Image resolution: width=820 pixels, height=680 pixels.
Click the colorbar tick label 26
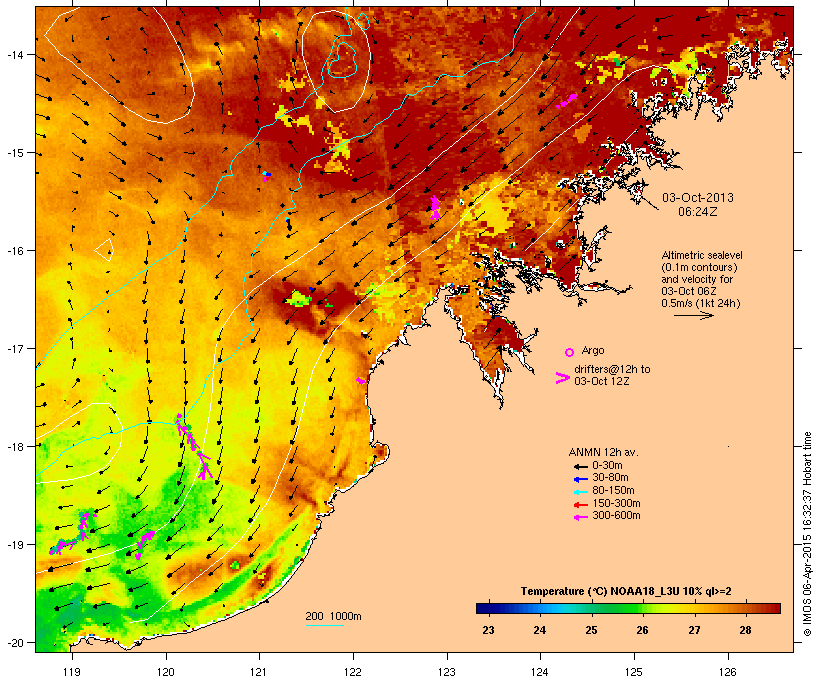tap(642, 630)
